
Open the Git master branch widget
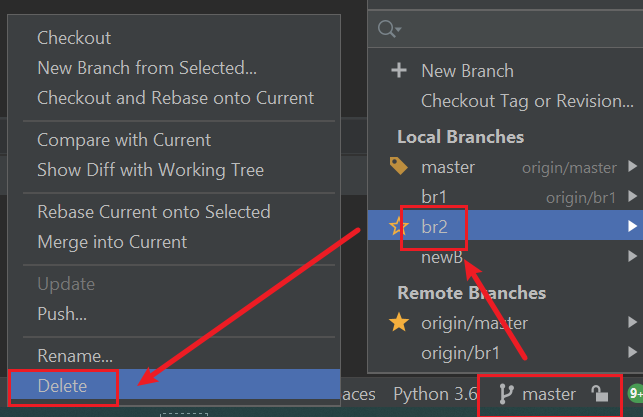550,394
